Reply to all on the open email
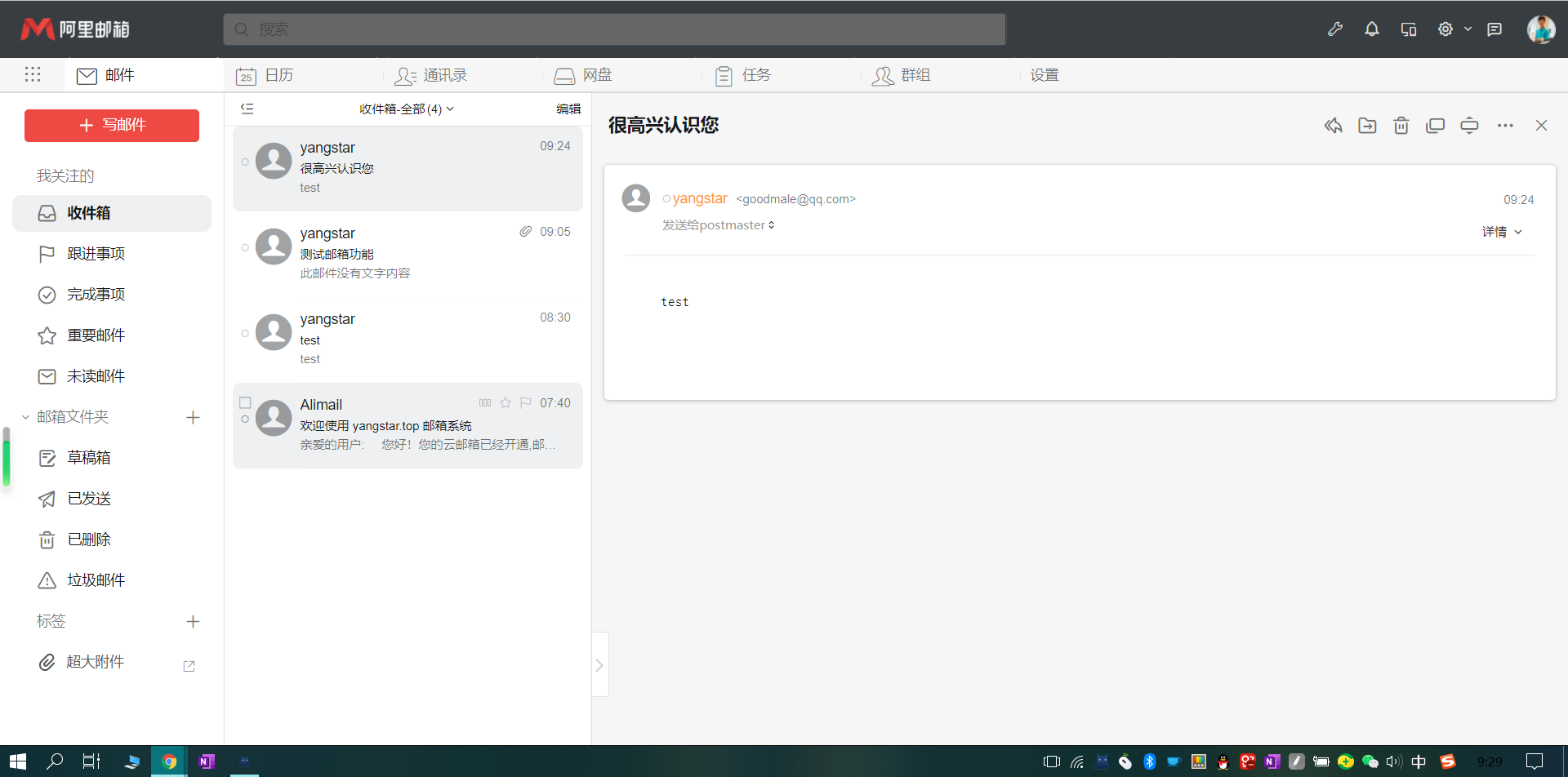Image resolution: width=1568 pixels, height=777 pixels. pos(1334,126)
